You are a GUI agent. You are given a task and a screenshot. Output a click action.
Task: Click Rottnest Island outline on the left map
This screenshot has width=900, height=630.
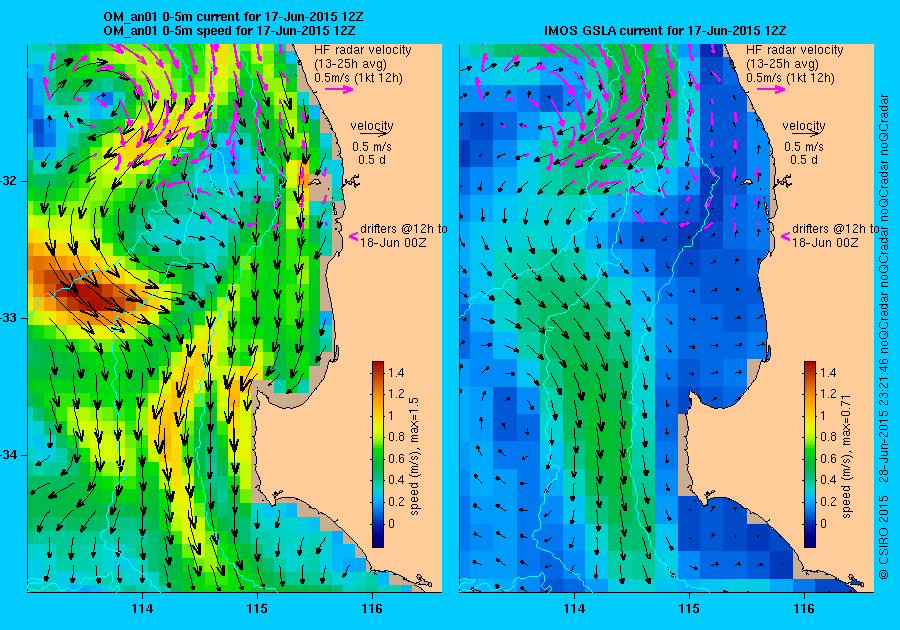(315, 181)
